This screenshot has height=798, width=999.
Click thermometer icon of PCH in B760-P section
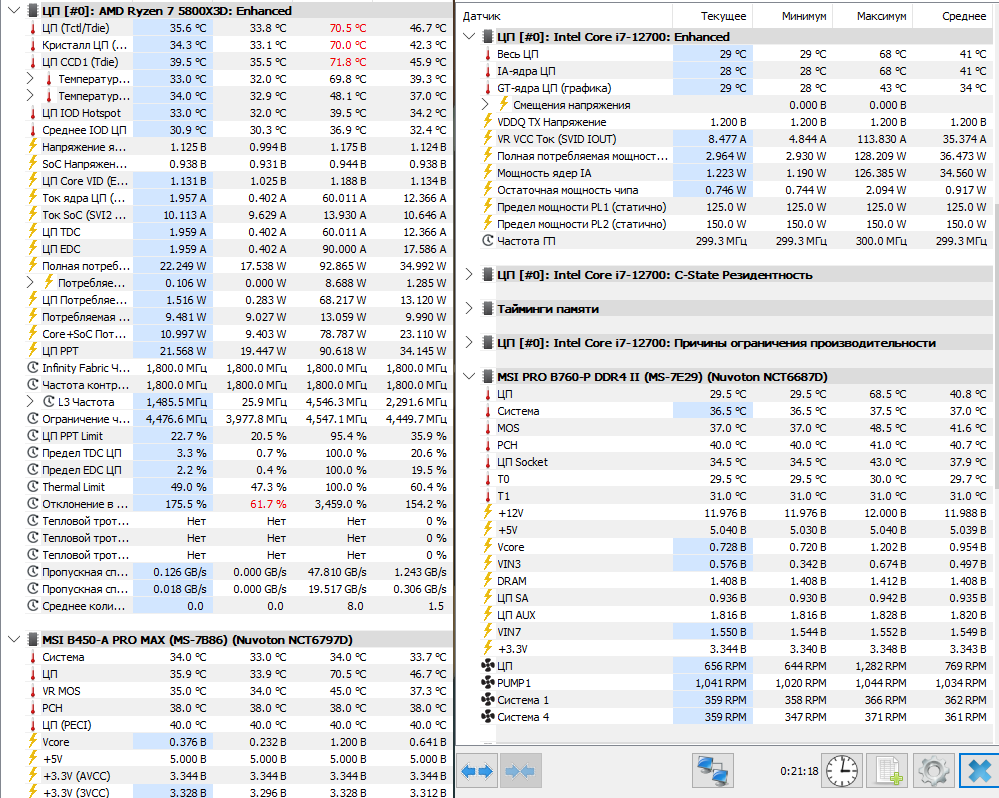point(488,445)
